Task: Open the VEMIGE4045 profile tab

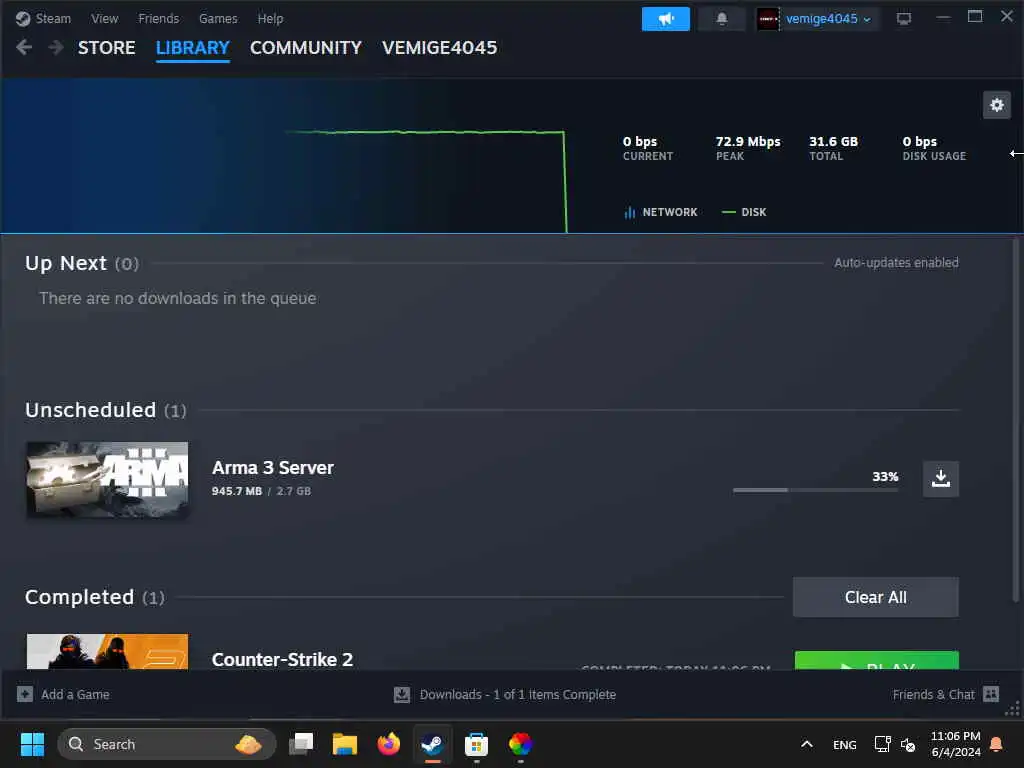Action: pyautogui.click(x=440, y=48)
